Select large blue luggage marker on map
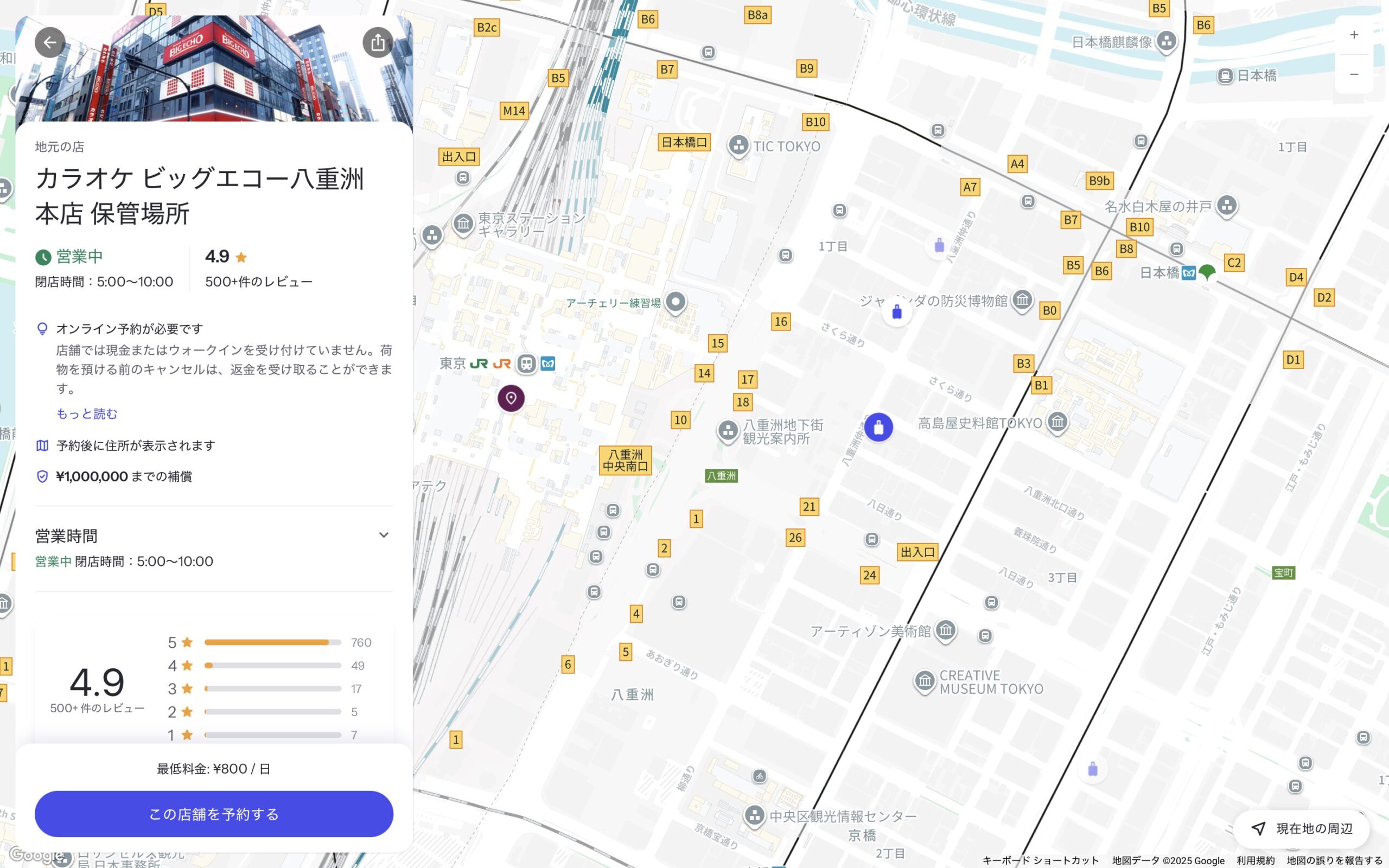Screen dimensions: 1389x868 (878, 427)
